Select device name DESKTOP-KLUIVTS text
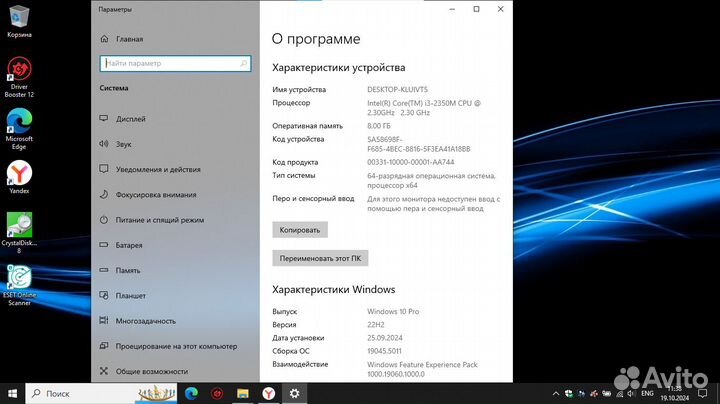The image size is (720, 404). click(397, 90)
